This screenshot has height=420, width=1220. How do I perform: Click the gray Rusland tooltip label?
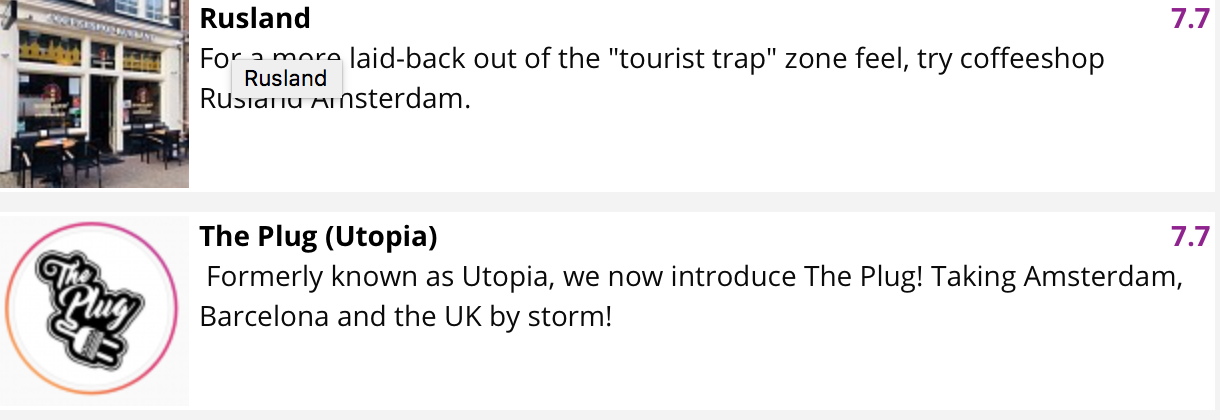pyautogui.click(x=286, y=78)
